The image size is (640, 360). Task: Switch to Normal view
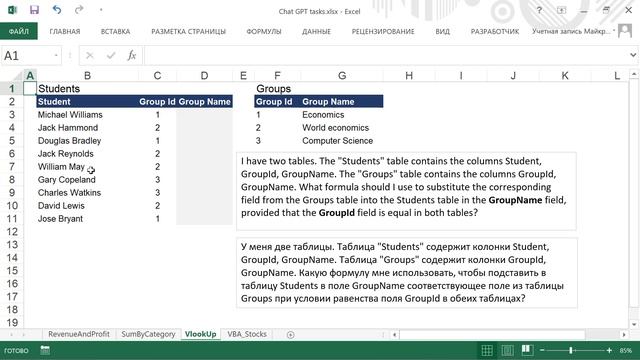487,350
